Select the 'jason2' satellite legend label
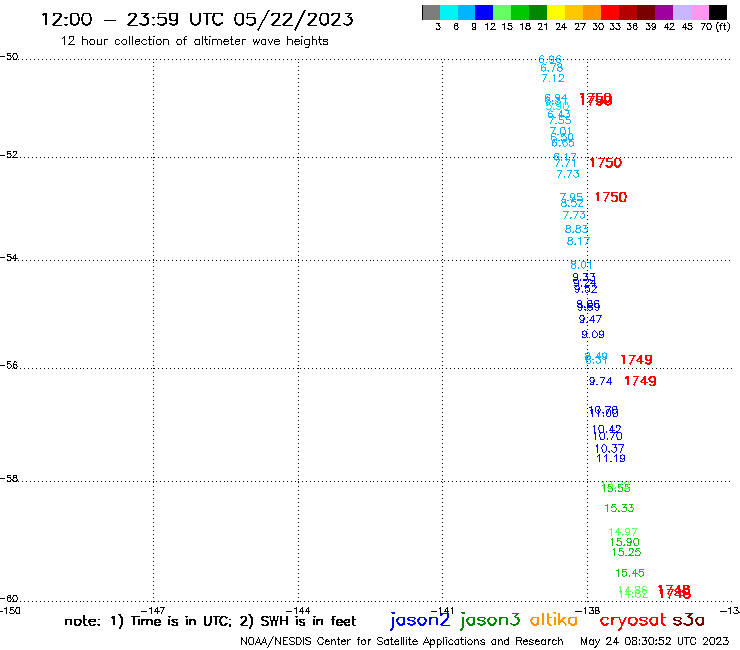This screenshot has height=650, width=740. pos(420,620)
